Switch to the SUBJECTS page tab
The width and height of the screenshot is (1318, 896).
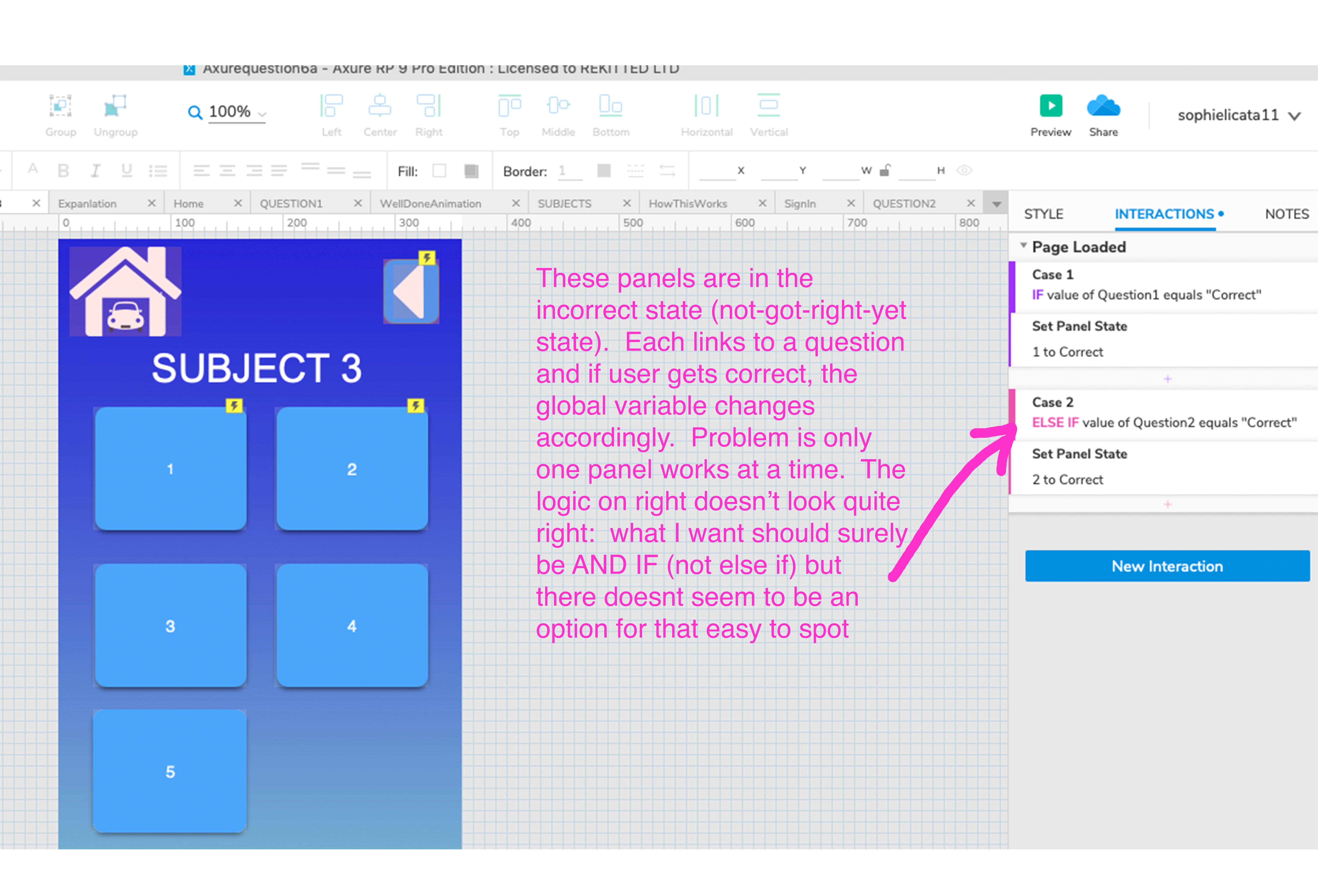point(565,203)
